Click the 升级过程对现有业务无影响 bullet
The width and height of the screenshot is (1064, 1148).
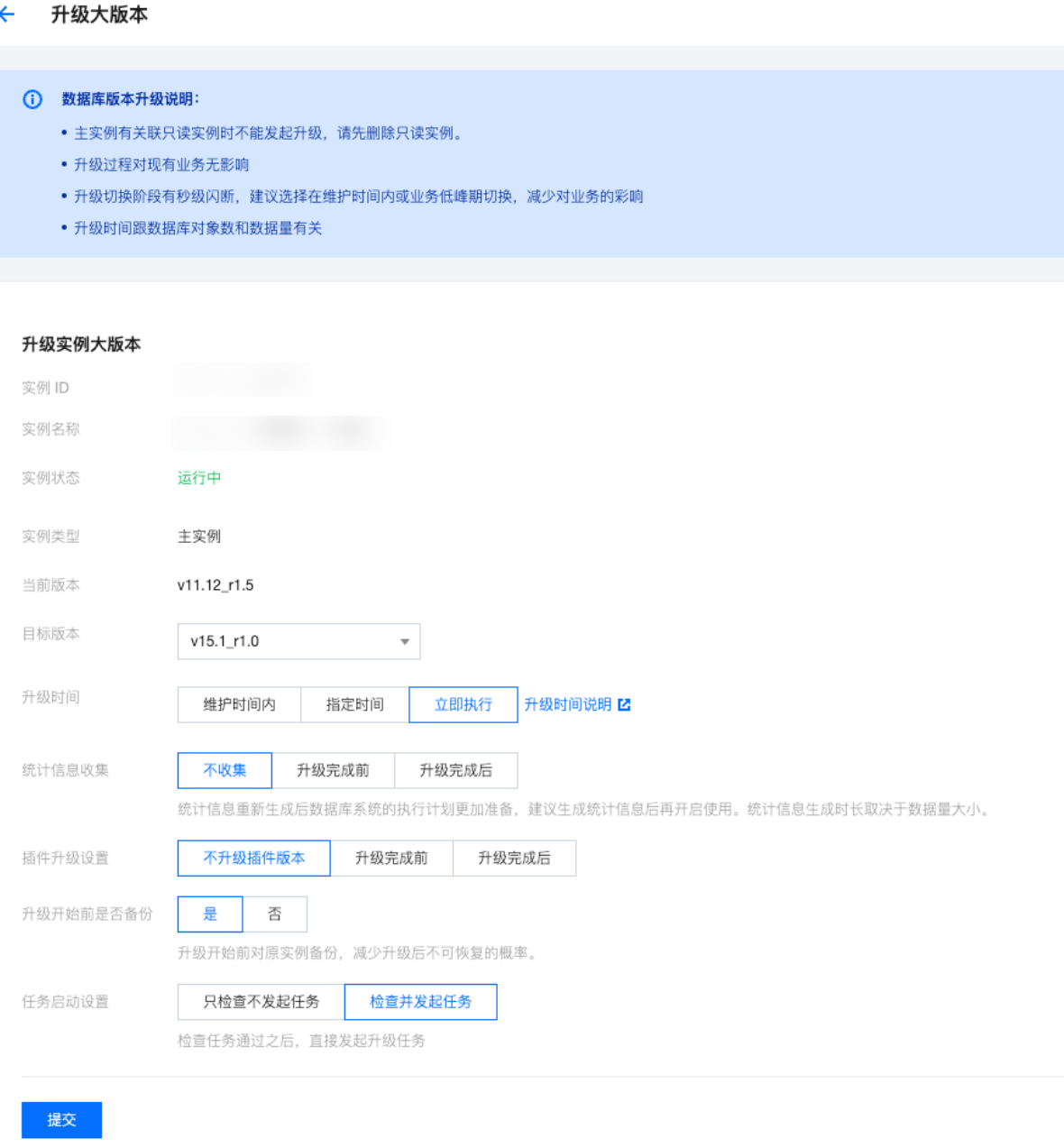(161, 165)
